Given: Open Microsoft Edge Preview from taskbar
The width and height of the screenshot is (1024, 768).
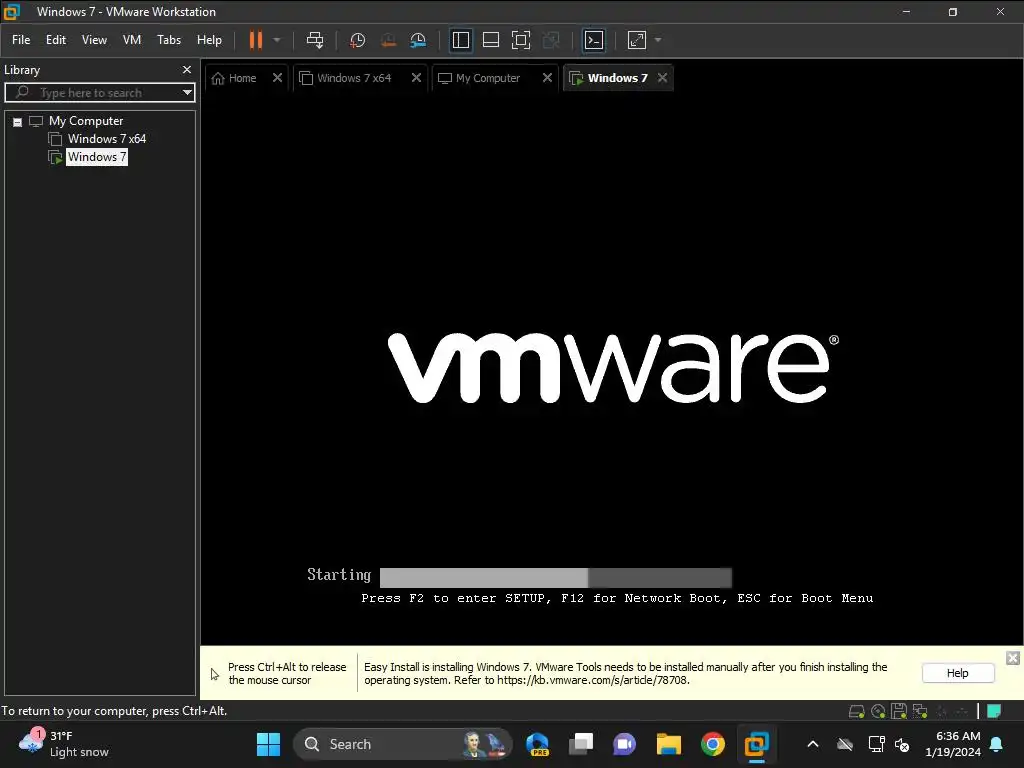Looking at the screenshot, I should [537, 744].
